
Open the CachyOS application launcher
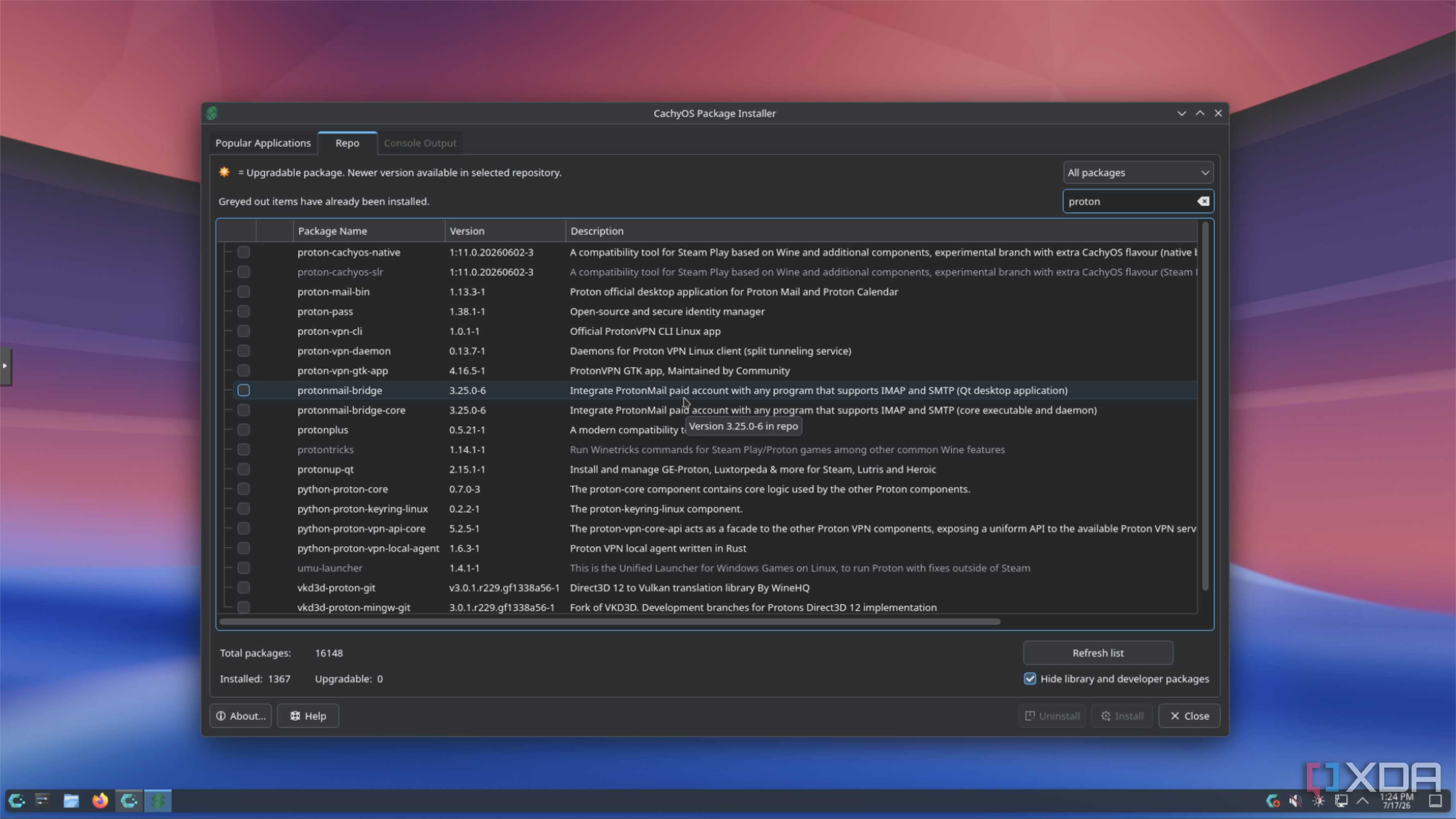point(16,800)
